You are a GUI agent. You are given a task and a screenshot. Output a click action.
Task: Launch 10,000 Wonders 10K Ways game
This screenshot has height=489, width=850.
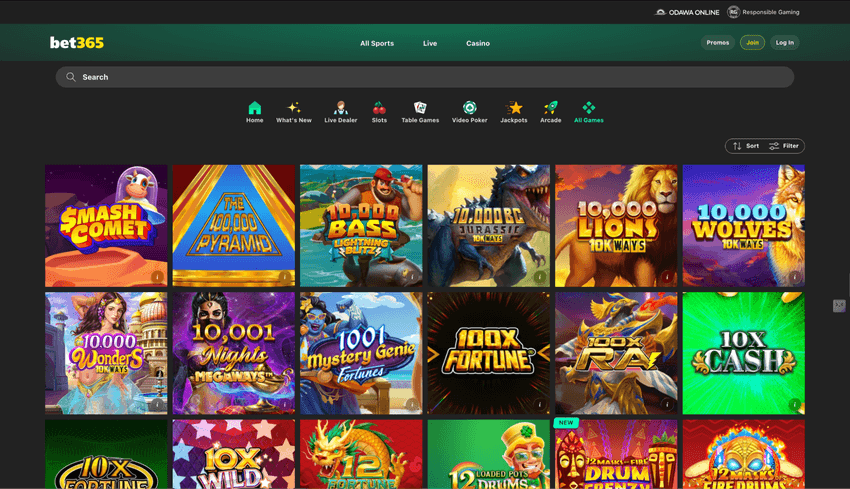106,353
